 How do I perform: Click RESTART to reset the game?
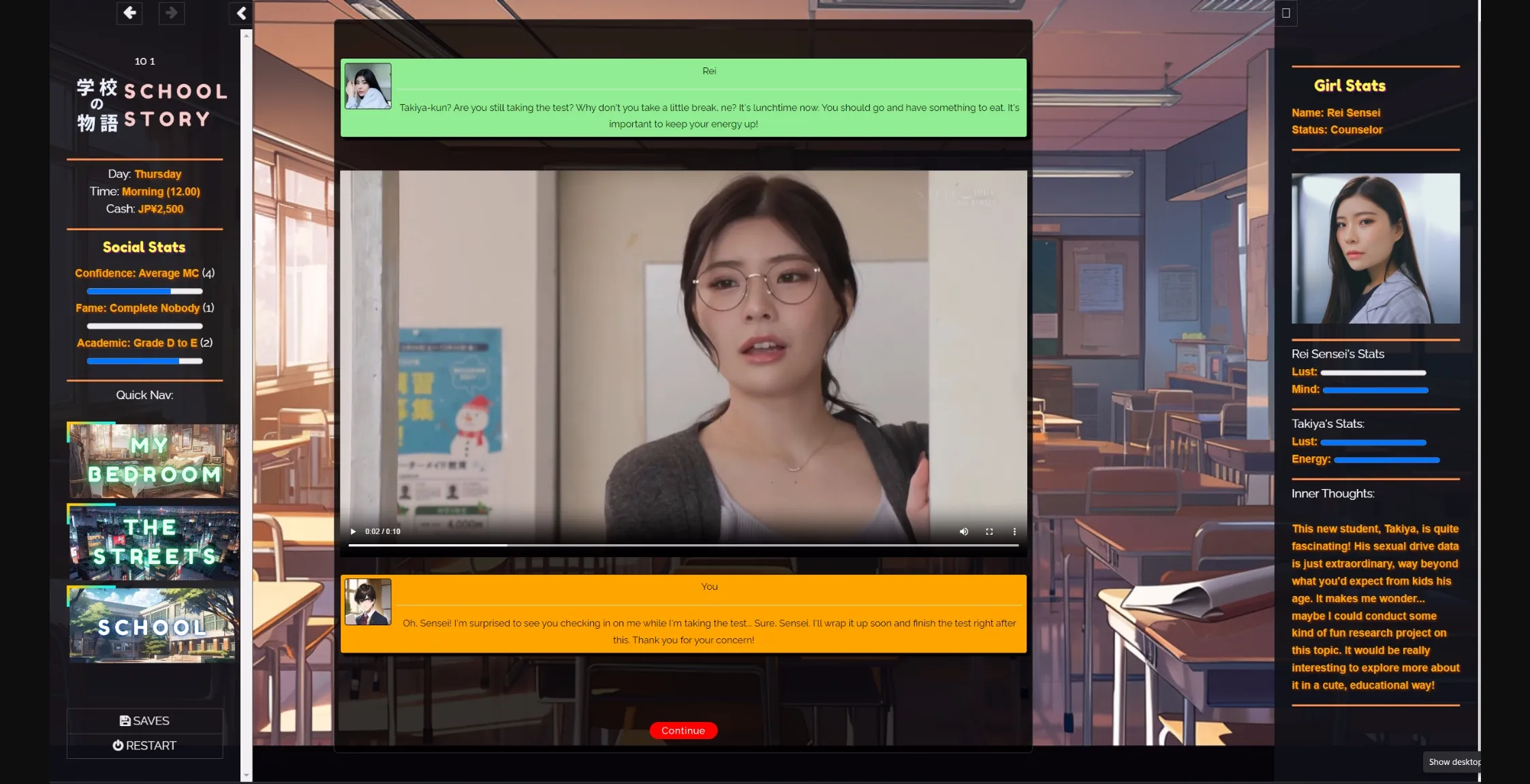(144, 745)
